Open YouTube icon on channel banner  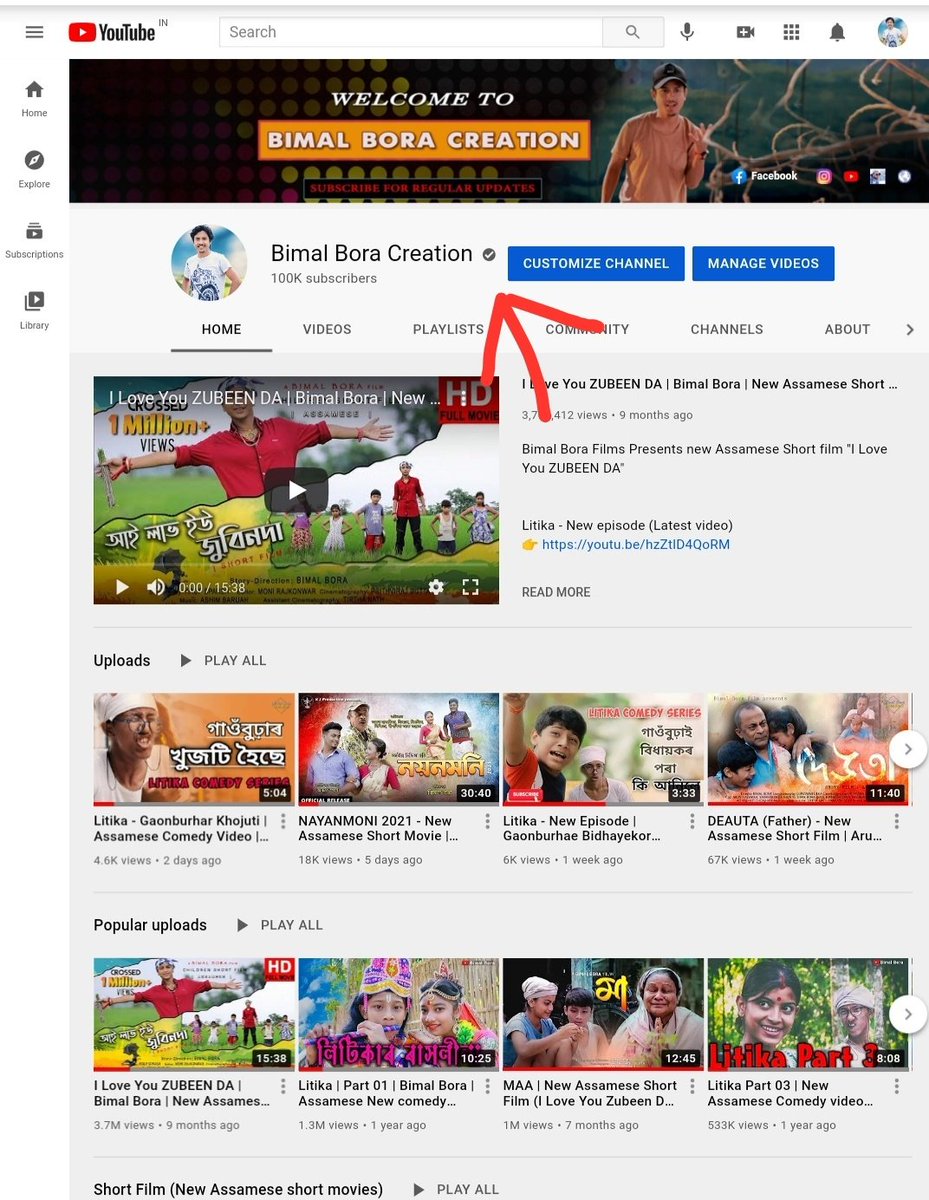click(851, 176)
